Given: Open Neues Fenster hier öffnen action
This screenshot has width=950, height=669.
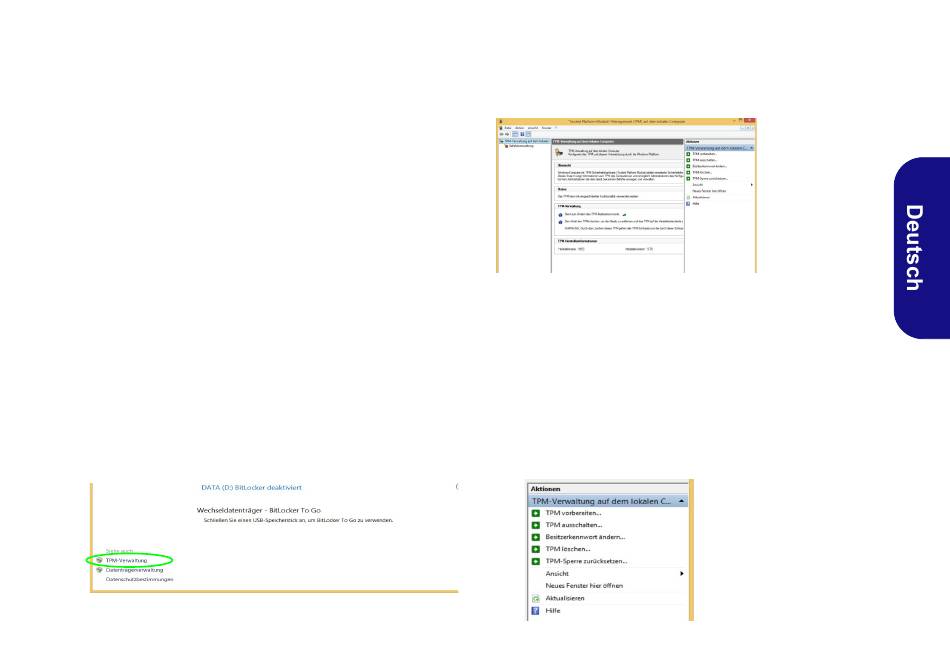Looking at the screenshot, I should pyautogui.click(x=584, y=586).
